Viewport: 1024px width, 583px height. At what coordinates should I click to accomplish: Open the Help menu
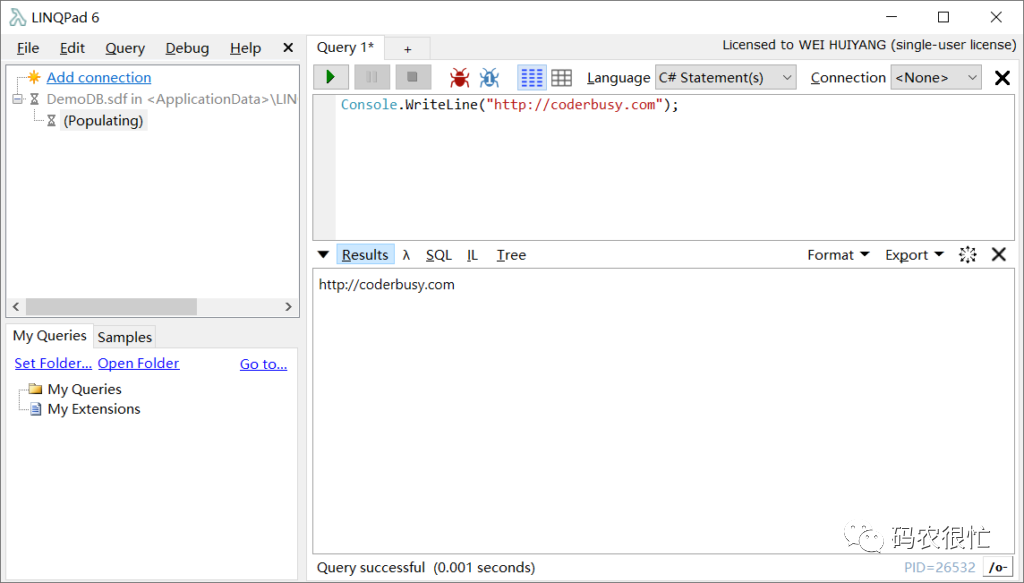(x=245, y=48)
